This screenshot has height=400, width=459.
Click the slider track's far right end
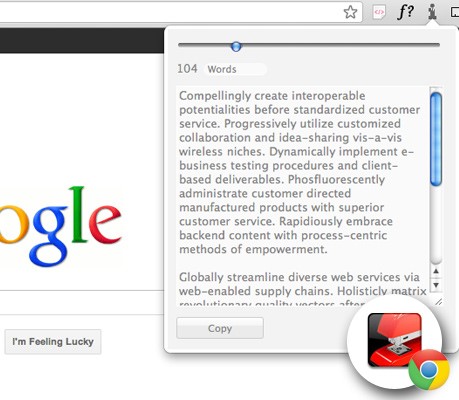coord(437,45)
